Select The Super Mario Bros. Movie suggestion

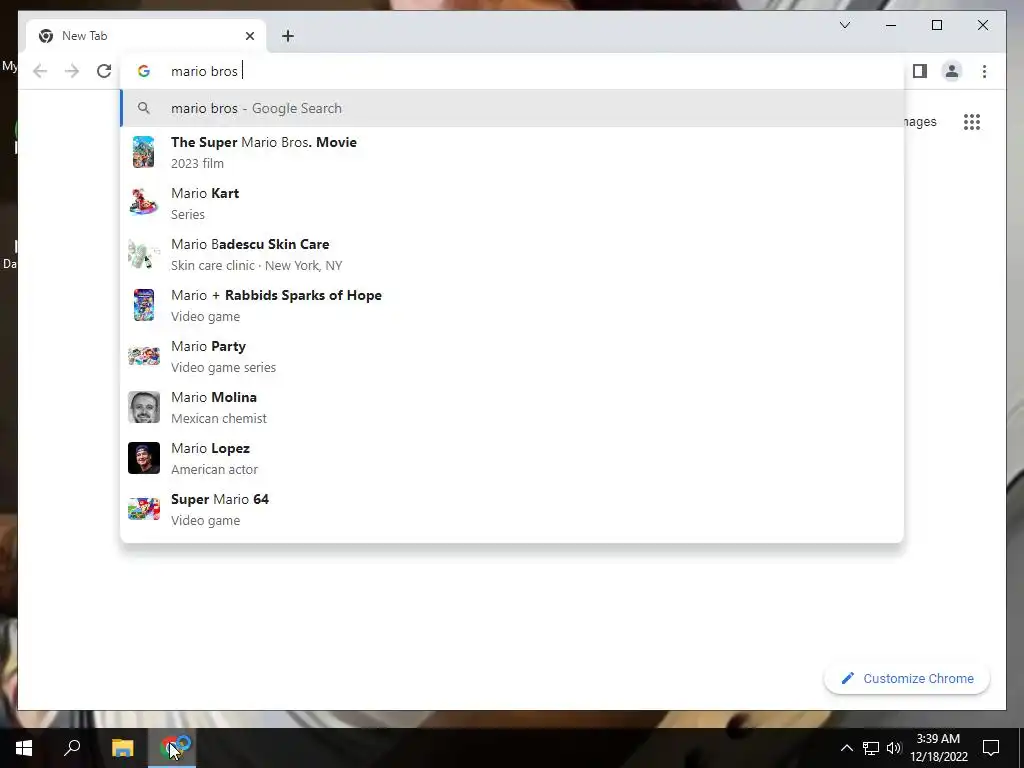[x=512, y=152]
